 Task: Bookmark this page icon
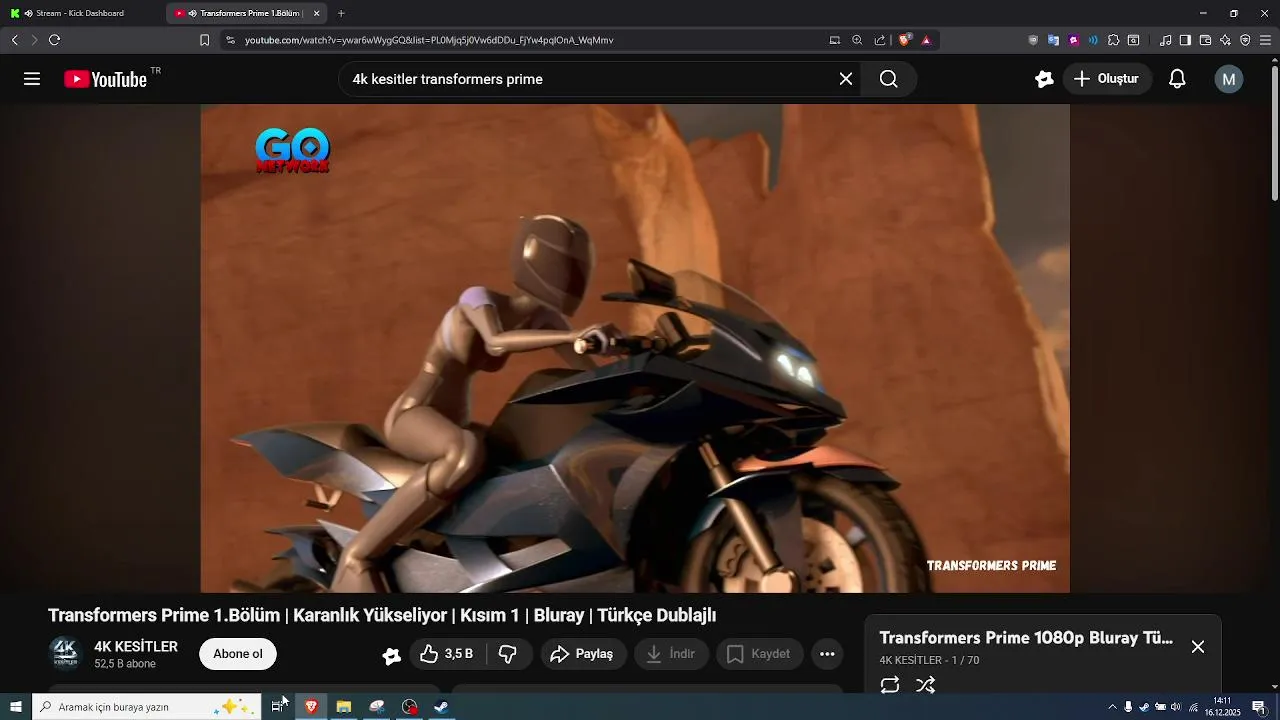[204, 40]
